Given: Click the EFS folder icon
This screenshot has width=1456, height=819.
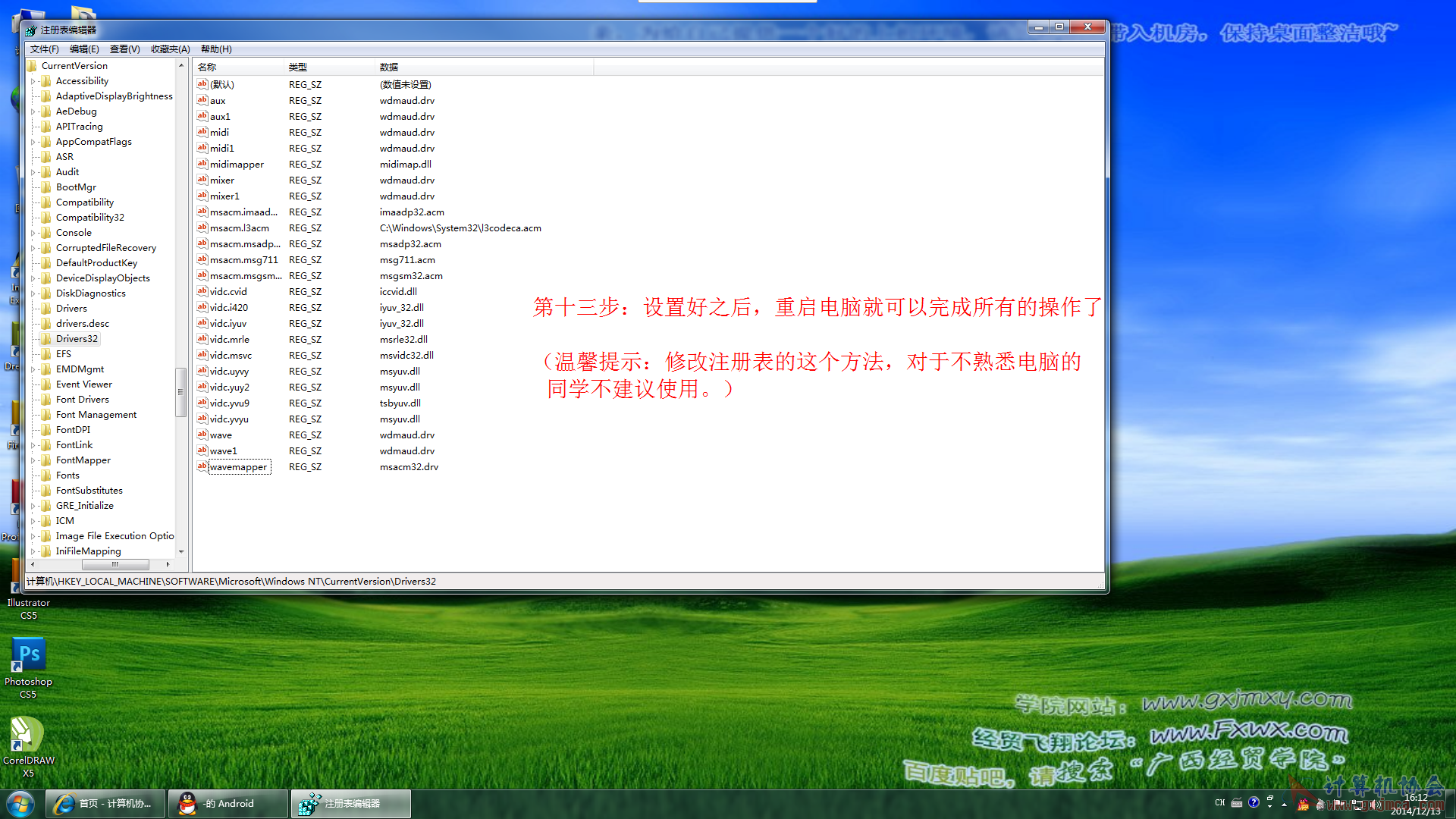Looking at the screenshot, I should click(x=46, y=354).
